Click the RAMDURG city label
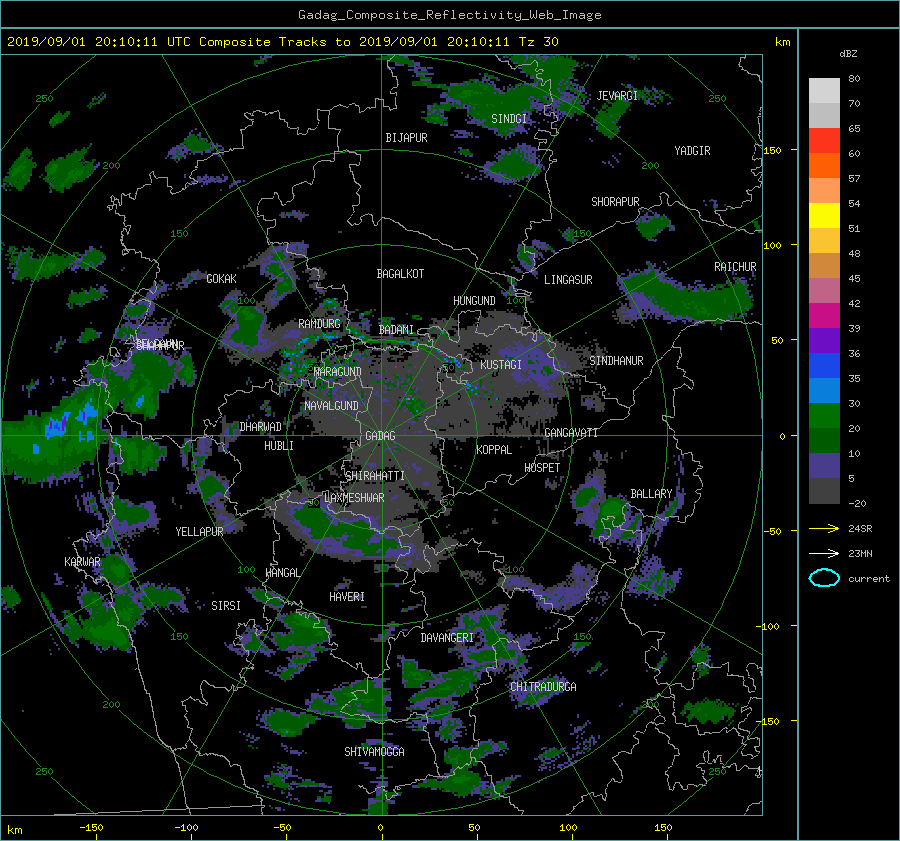The image size is (900, 841). 319,324
